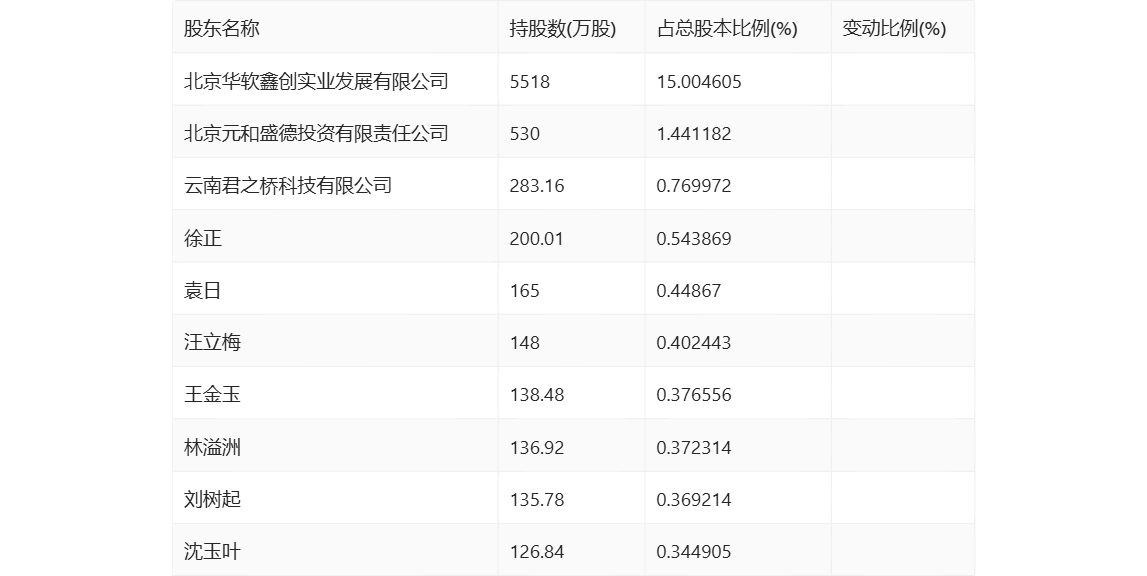Select the holdings value 138.48
This screenshot has height=576, width=1147.
(537, 394)
